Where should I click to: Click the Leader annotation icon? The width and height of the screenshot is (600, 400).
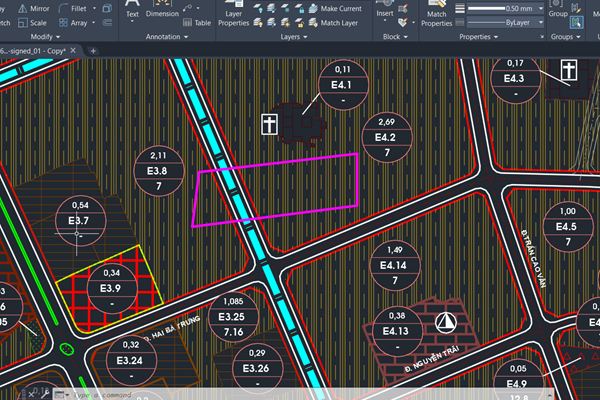coord(188,8)
